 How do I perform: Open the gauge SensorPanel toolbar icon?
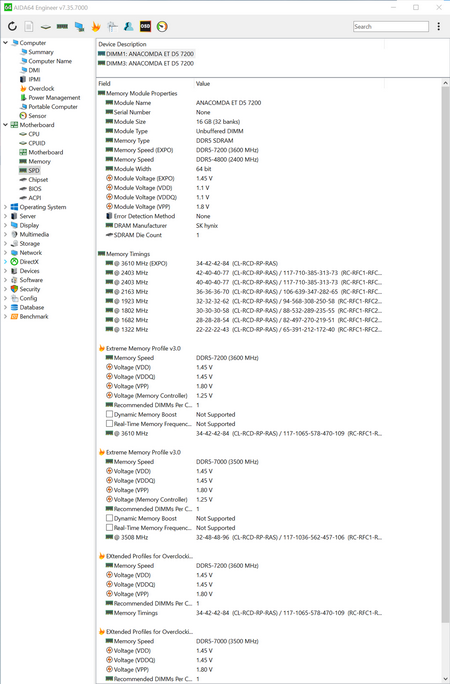tap(162, 27)
